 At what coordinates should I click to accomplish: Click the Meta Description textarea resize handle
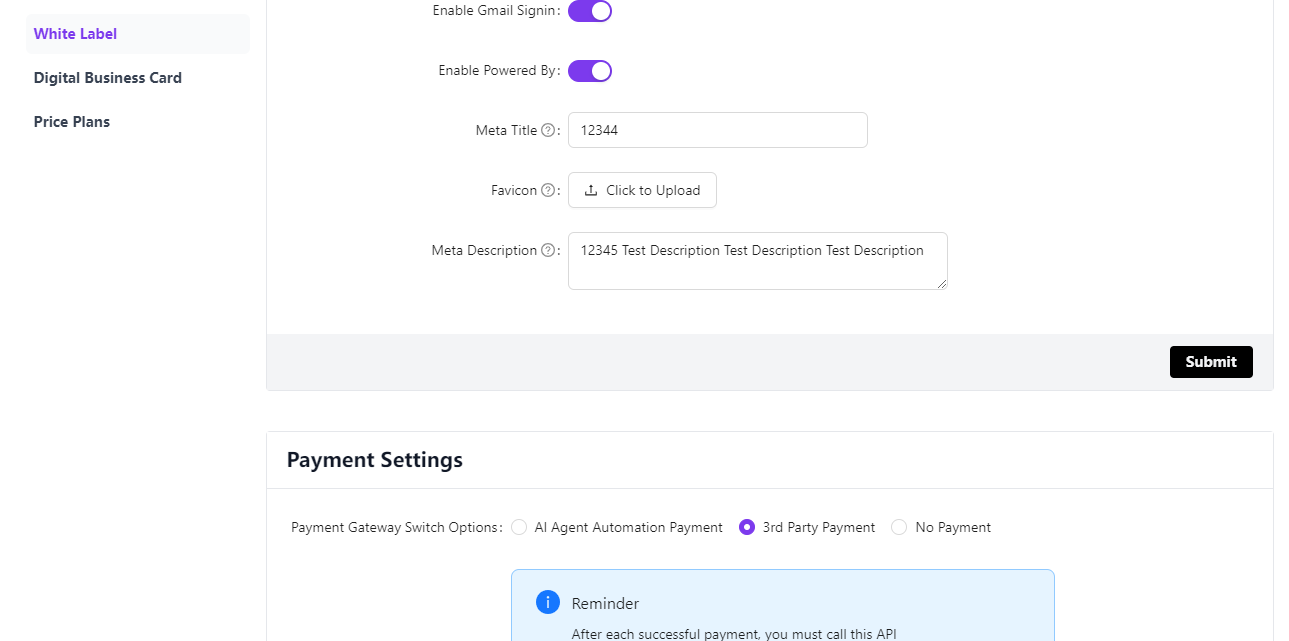click(941, 284)
